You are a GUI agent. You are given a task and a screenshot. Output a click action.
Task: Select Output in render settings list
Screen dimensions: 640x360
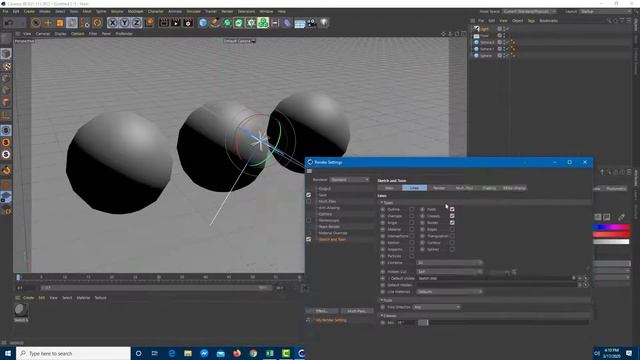tap(324, 189)
